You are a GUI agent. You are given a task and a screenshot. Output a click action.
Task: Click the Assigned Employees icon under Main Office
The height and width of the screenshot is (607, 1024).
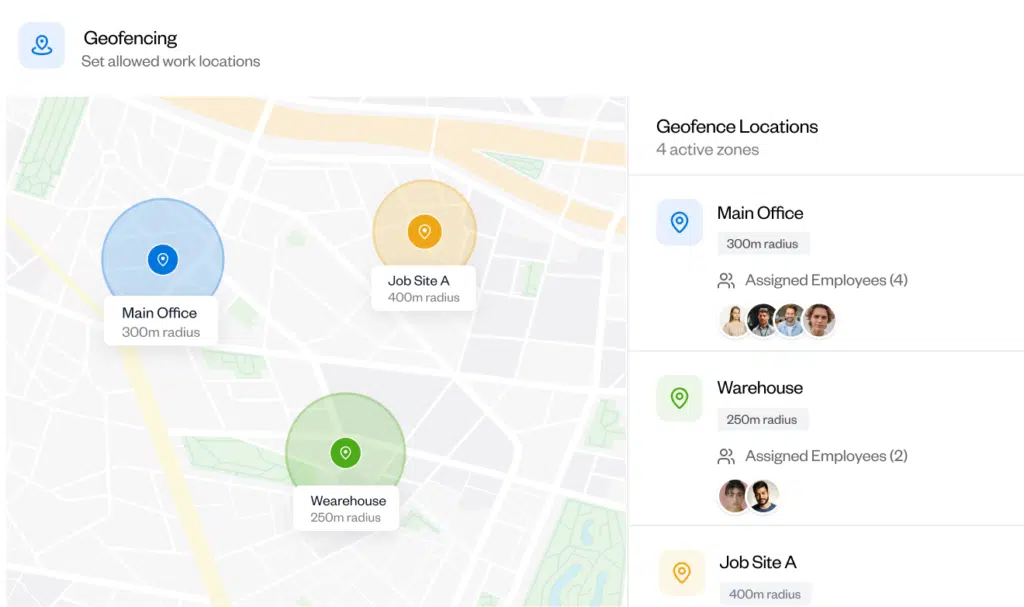[x=726, y=280]
